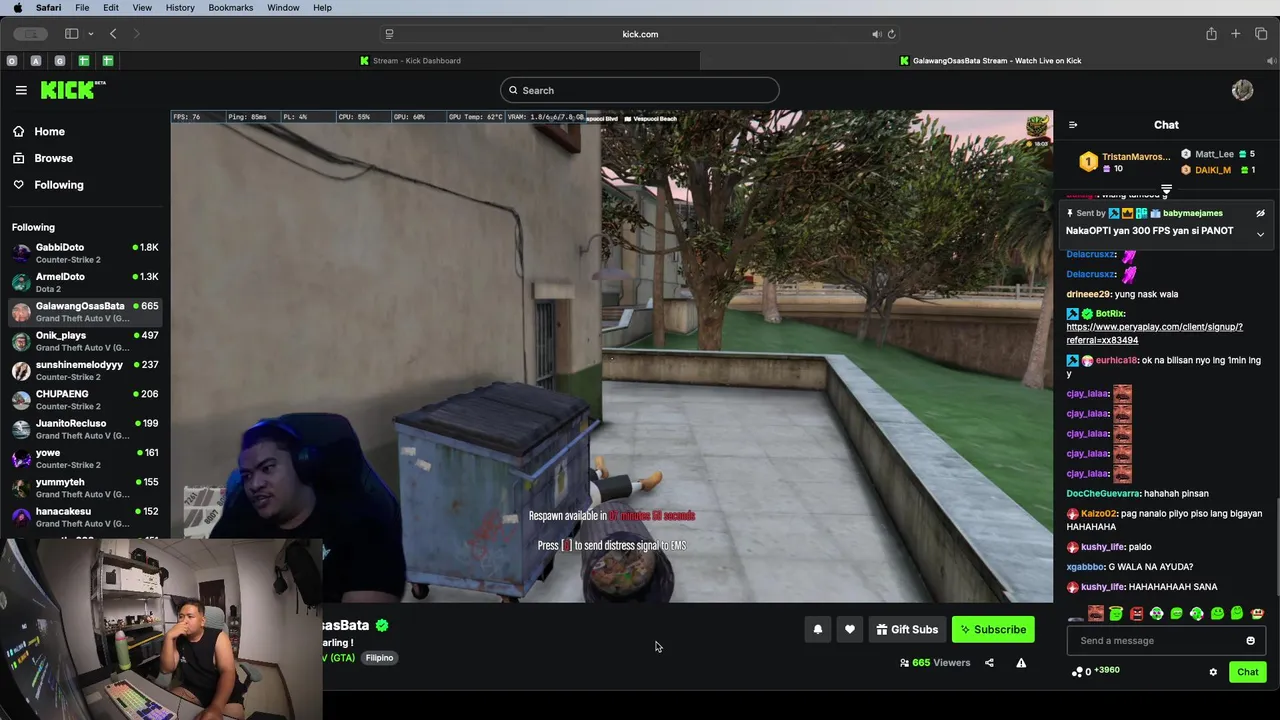This screenshot has height=720, width=1280.
Task: Open page settings icon in address bar
Action: tap(389, 34)
